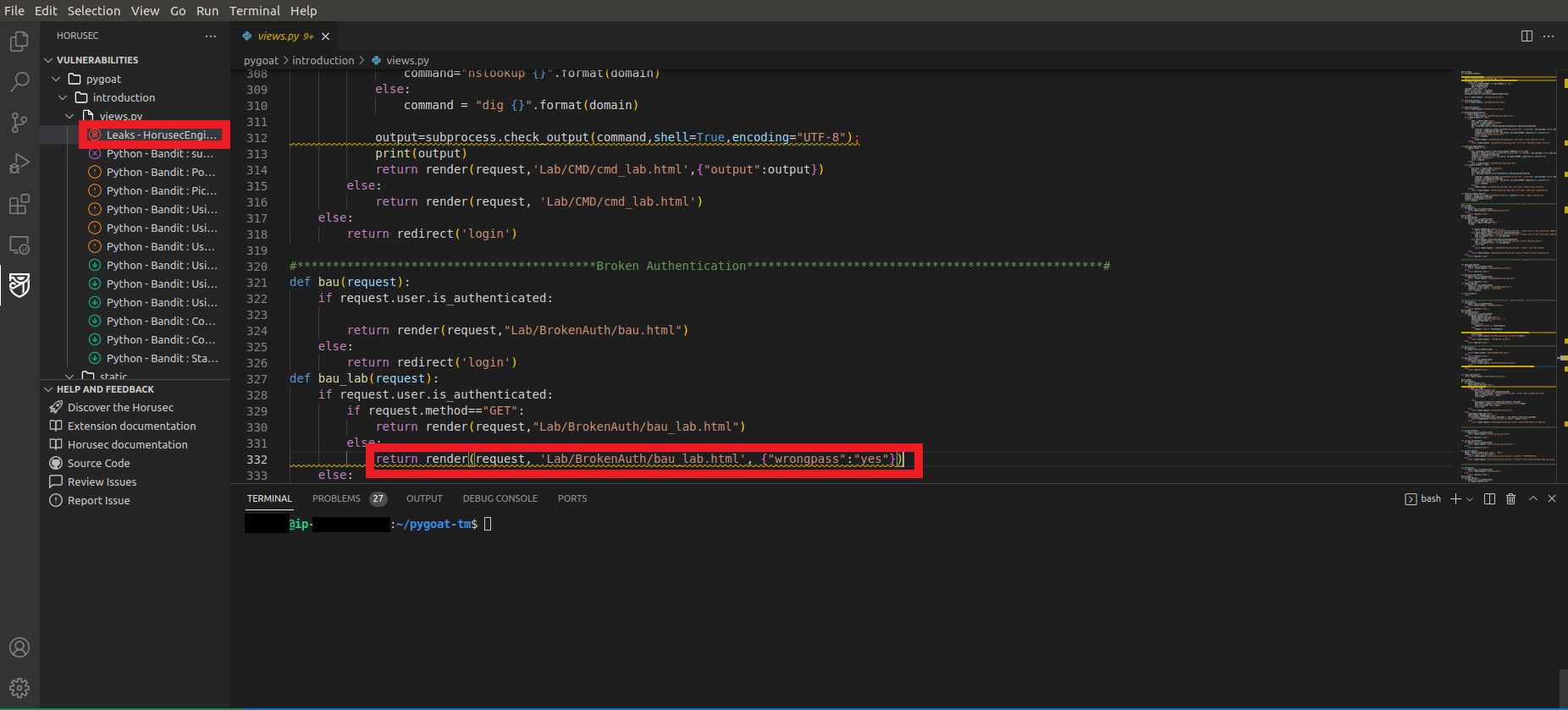Click pygoat in the breadcrumb

261,60
